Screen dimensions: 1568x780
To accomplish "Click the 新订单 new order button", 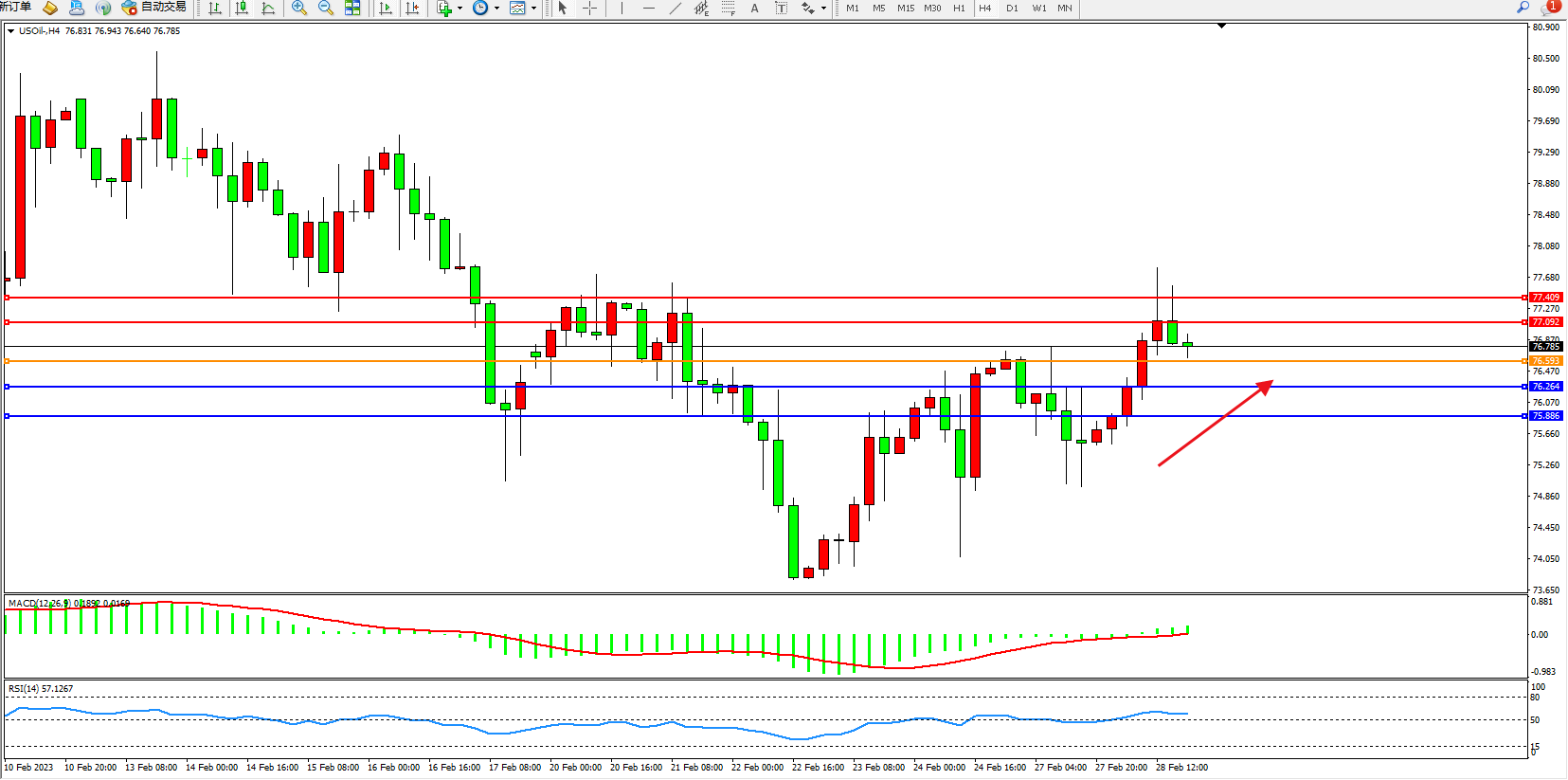I will (15, 8).
